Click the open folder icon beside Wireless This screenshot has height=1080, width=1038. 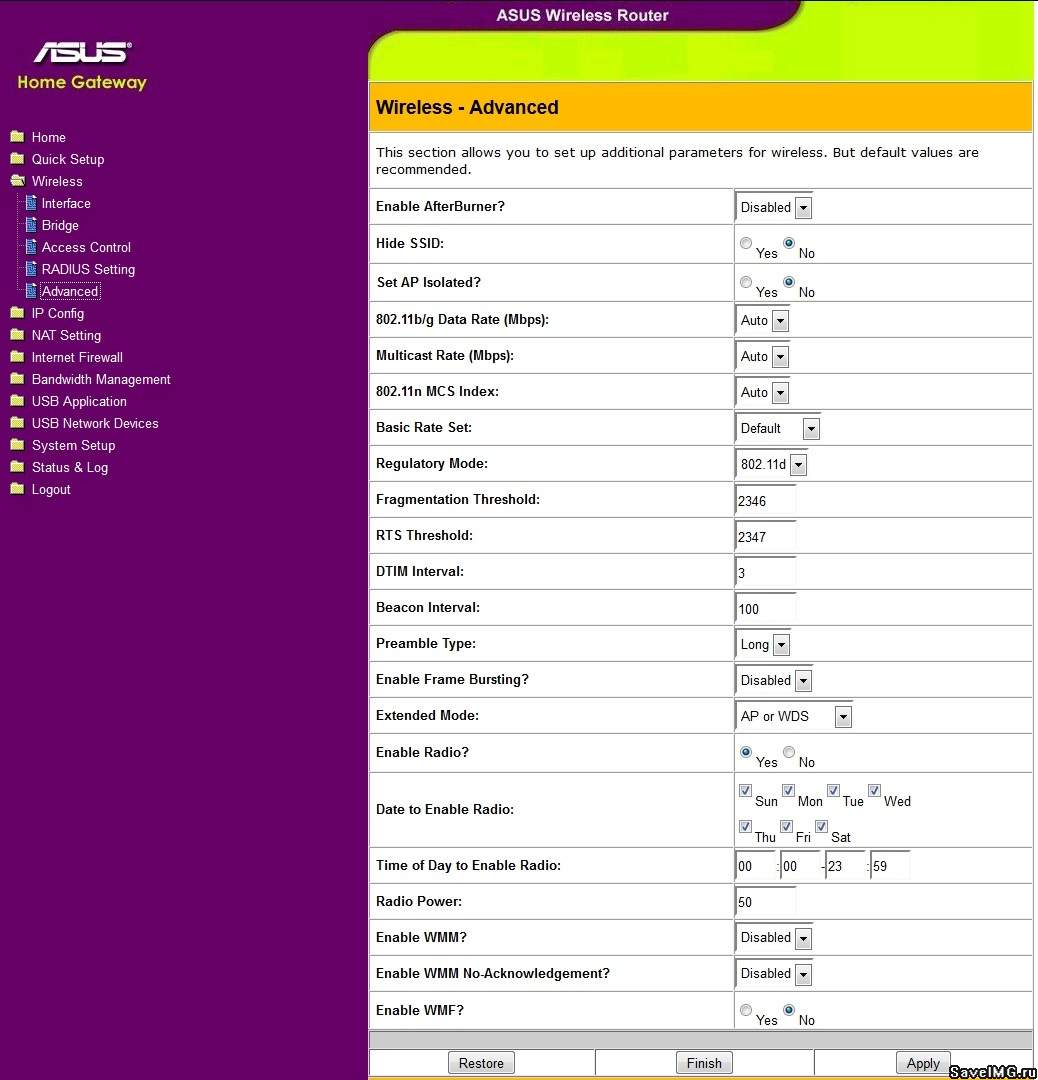[x=17, y=181]
